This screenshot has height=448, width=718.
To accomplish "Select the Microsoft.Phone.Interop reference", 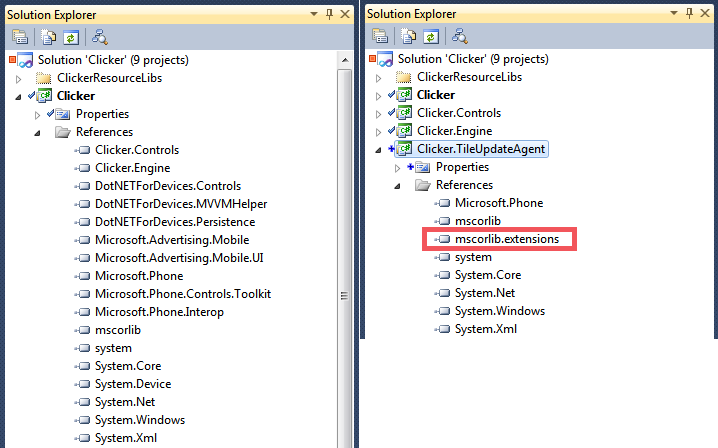I will point(159,312).
